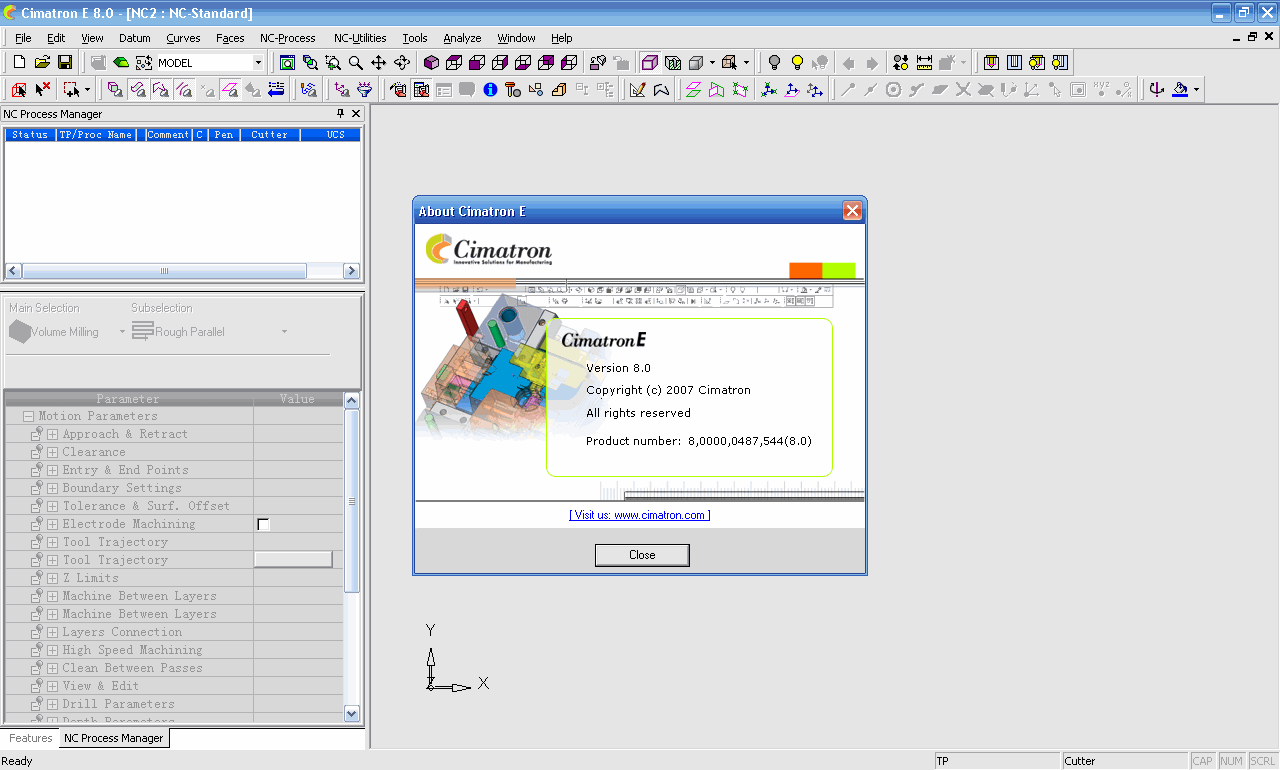This screenshot has height=770, width=1280.
Task: Click the TP/Proc Name column header
Action: tap(96, 134)
